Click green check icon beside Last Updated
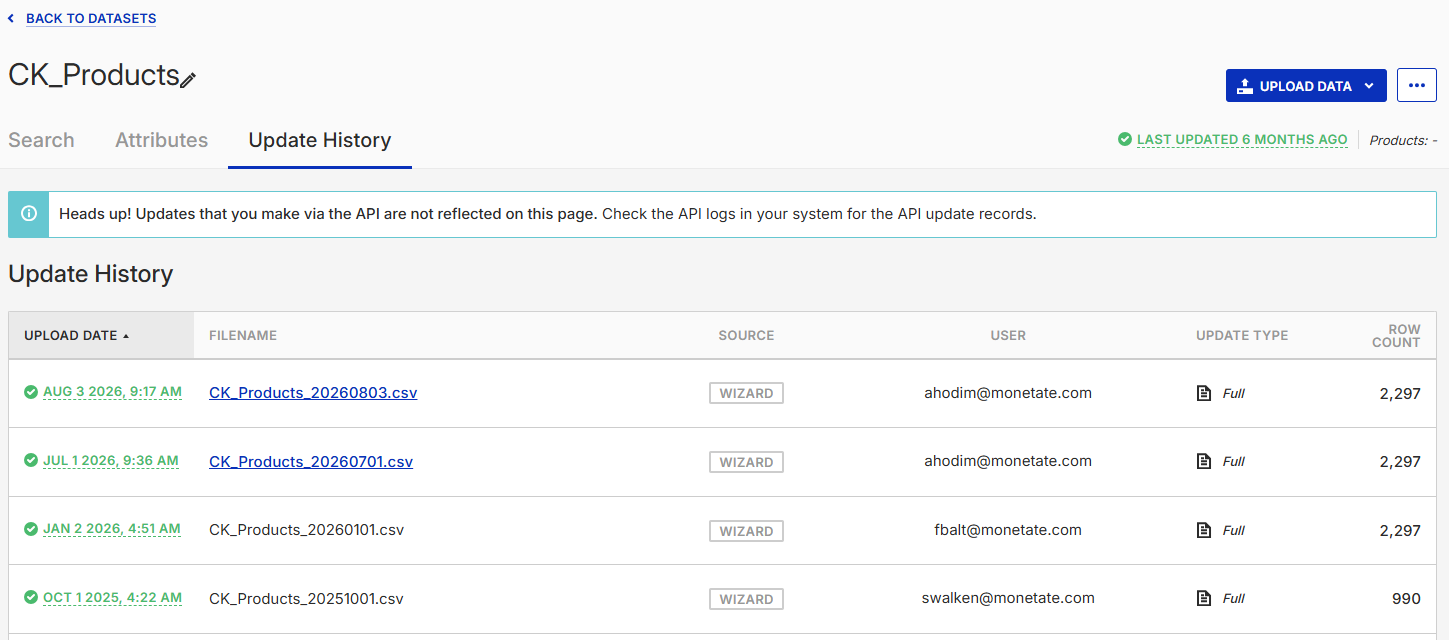Screen dimensions: 1449x640 tap(1125, 140)
